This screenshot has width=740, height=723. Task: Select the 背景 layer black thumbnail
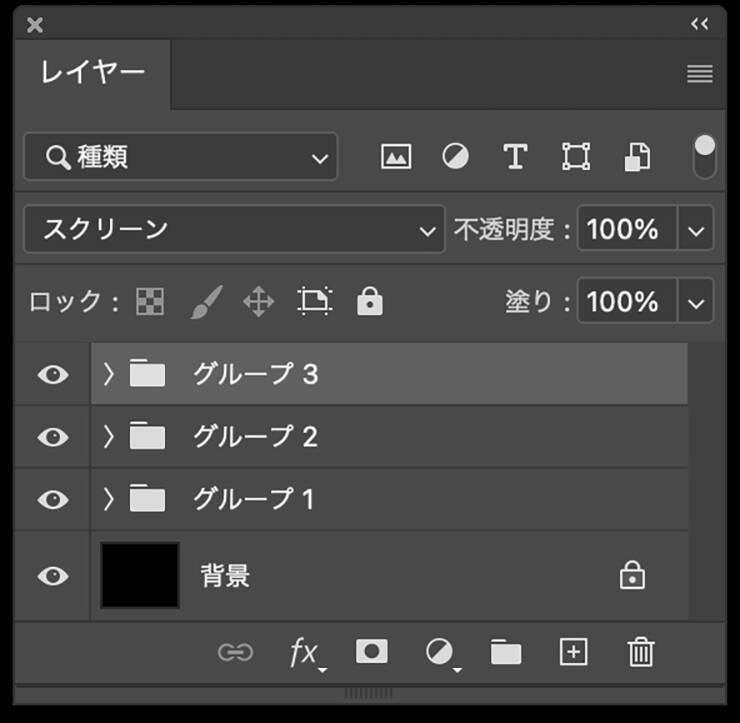pyautogui.click(x=140, y=576)
